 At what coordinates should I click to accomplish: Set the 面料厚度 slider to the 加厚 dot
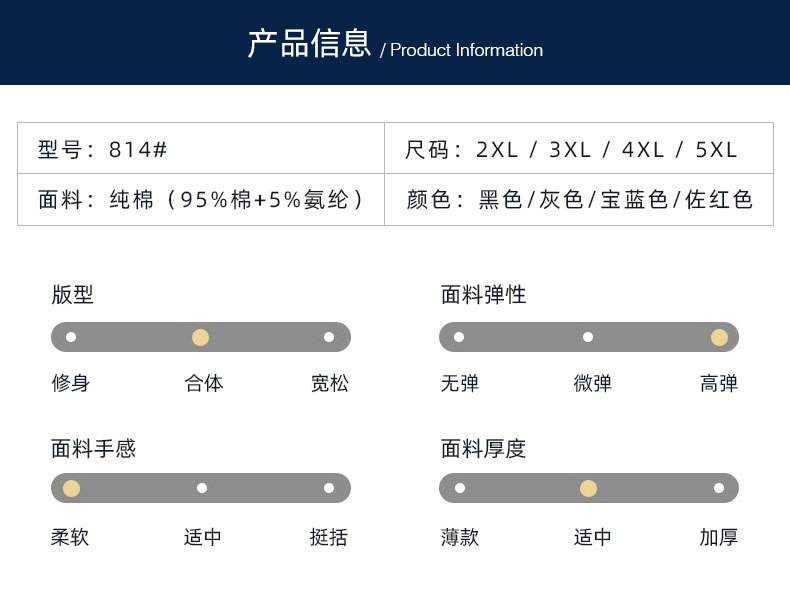719,488
